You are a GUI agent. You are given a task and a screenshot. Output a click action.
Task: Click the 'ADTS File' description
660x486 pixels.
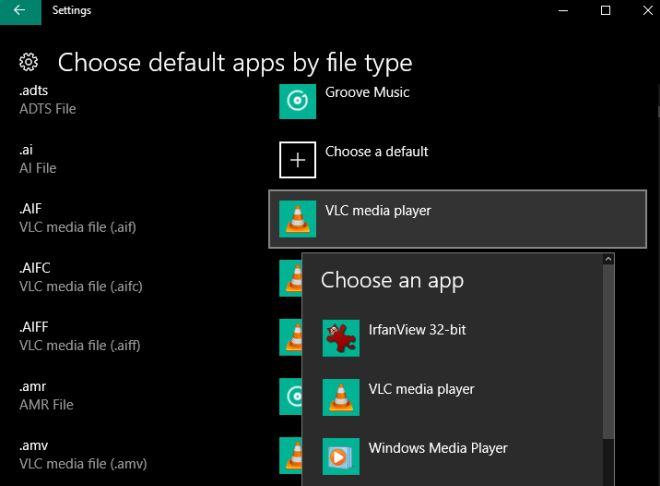tap(48, 109)
